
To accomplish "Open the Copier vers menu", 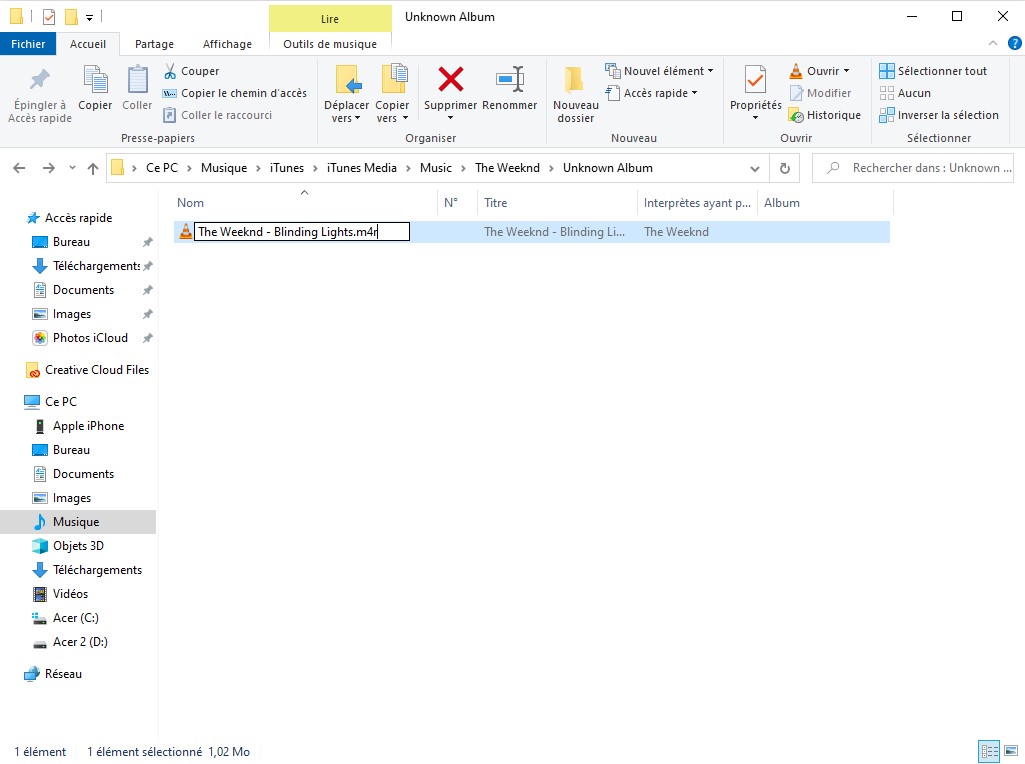I will click(x=392, y=95).
